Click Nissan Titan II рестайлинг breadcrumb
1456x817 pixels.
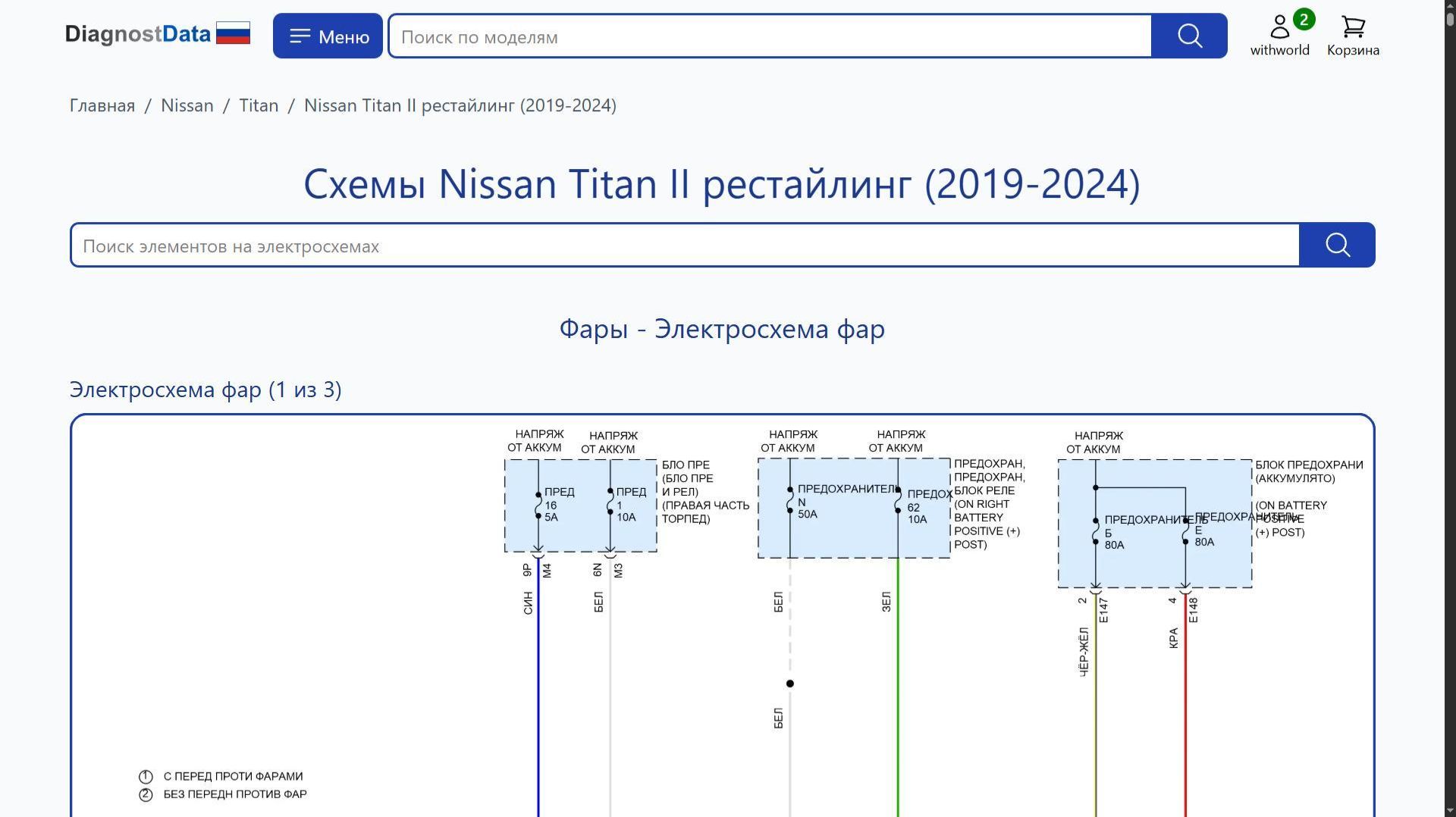pos(460,105)
